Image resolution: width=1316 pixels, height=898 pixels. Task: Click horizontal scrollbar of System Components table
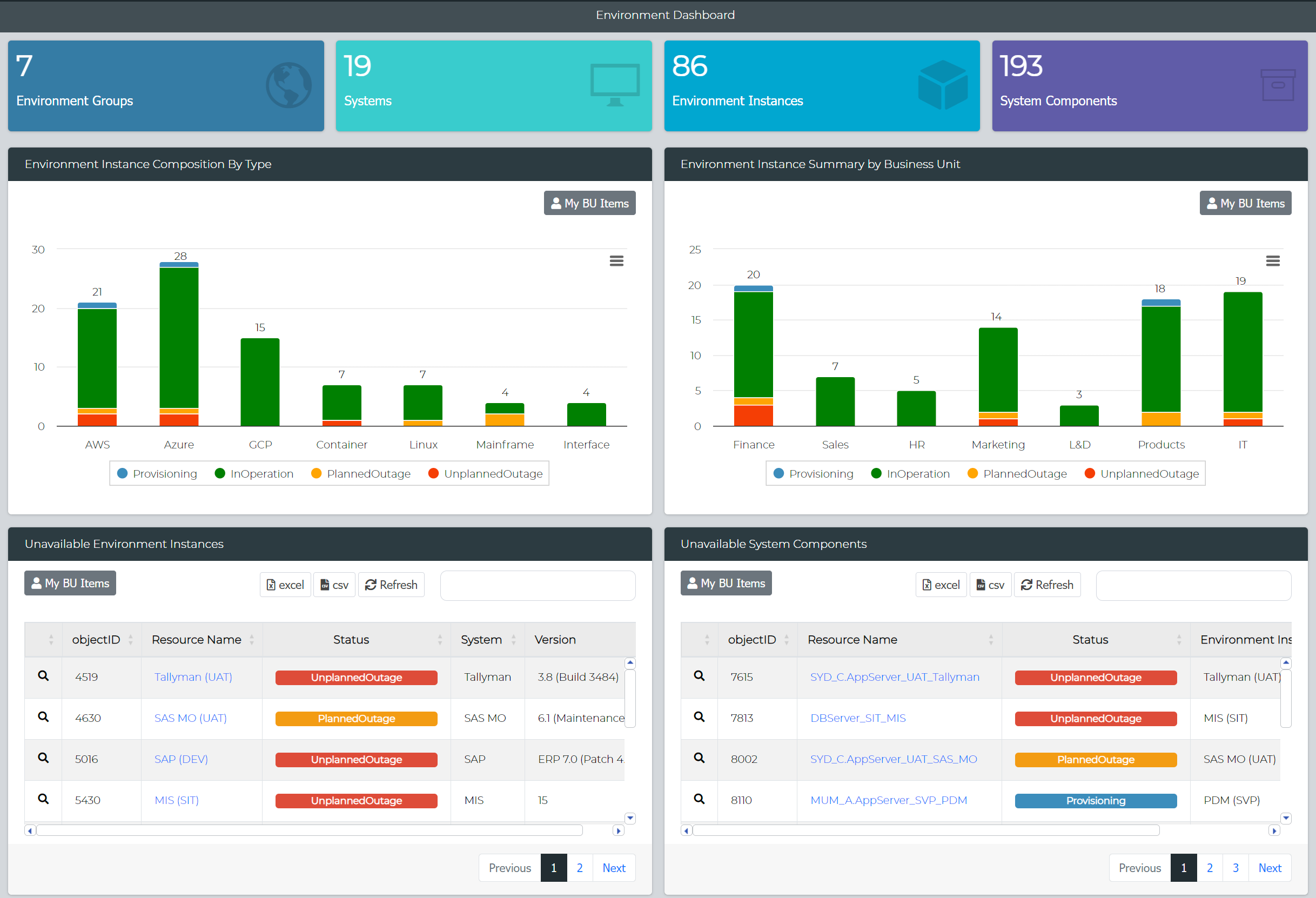point(926,830)
